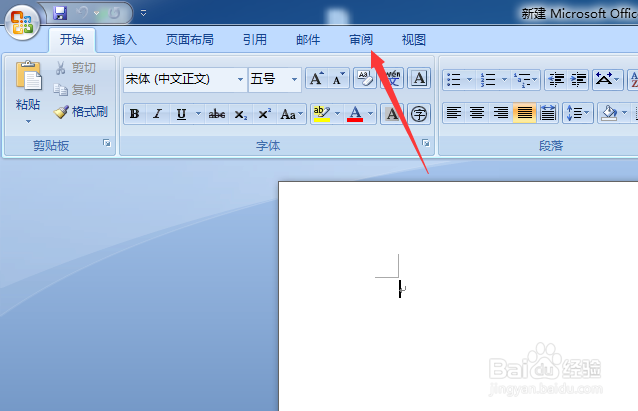
Task: Switch to the 开始 tab
Action: 72,39
